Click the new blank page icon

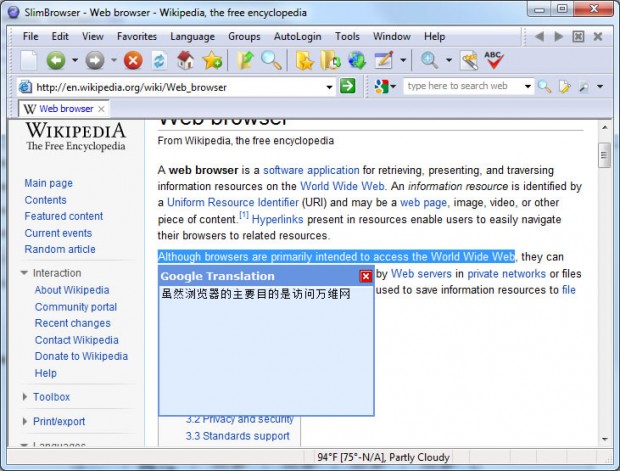click(28, 61)
